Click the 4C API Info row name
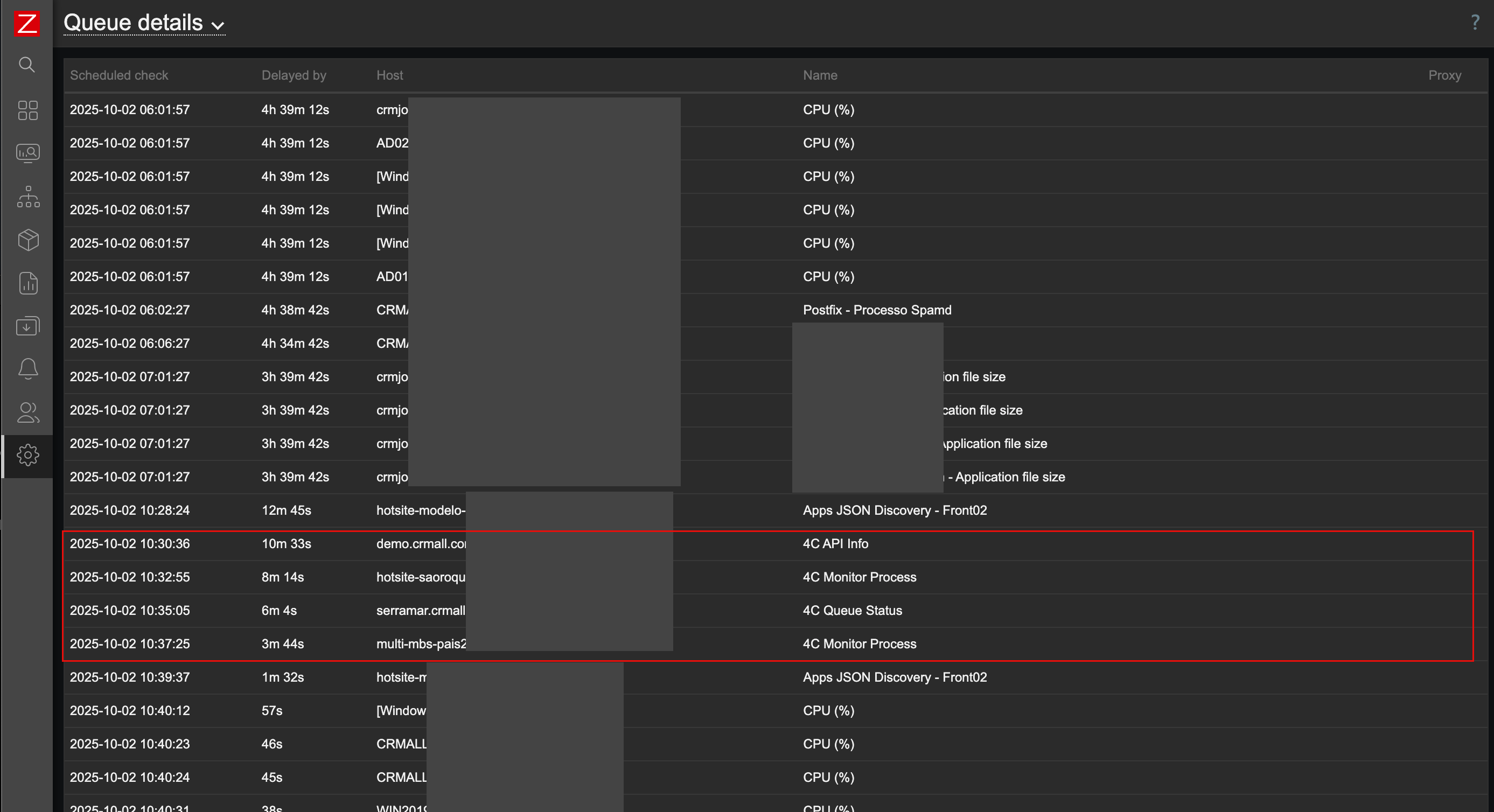 click(x=835, y=544)
